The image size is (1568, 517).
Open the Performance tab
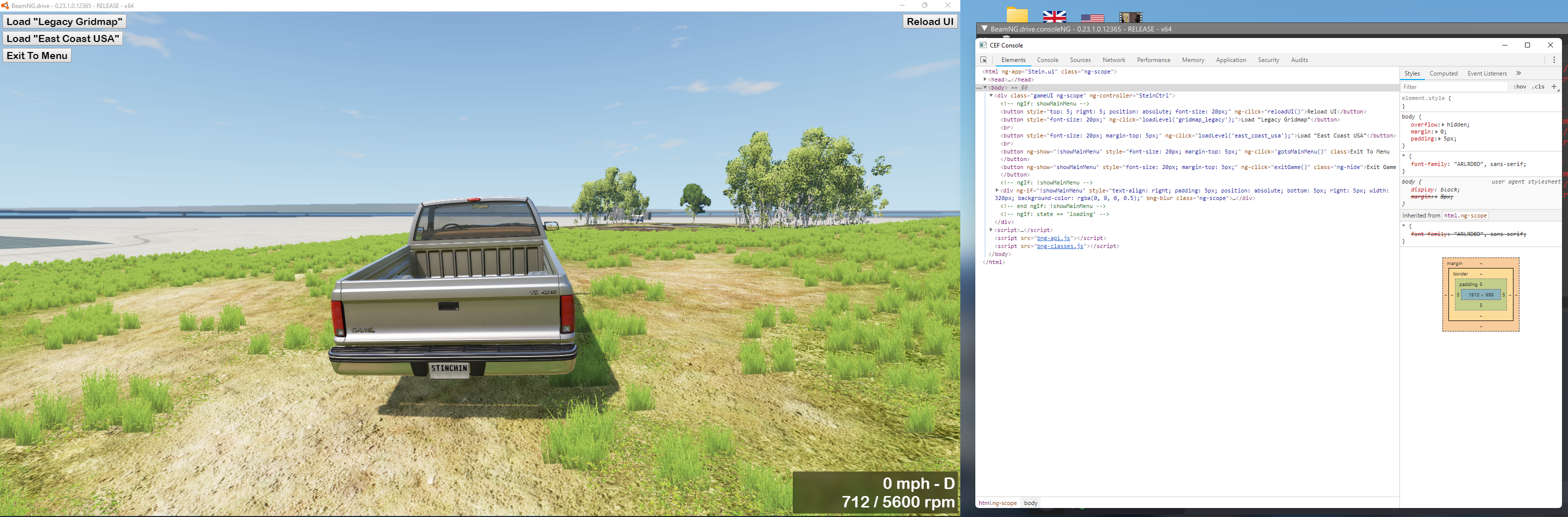pos(1153,59)
